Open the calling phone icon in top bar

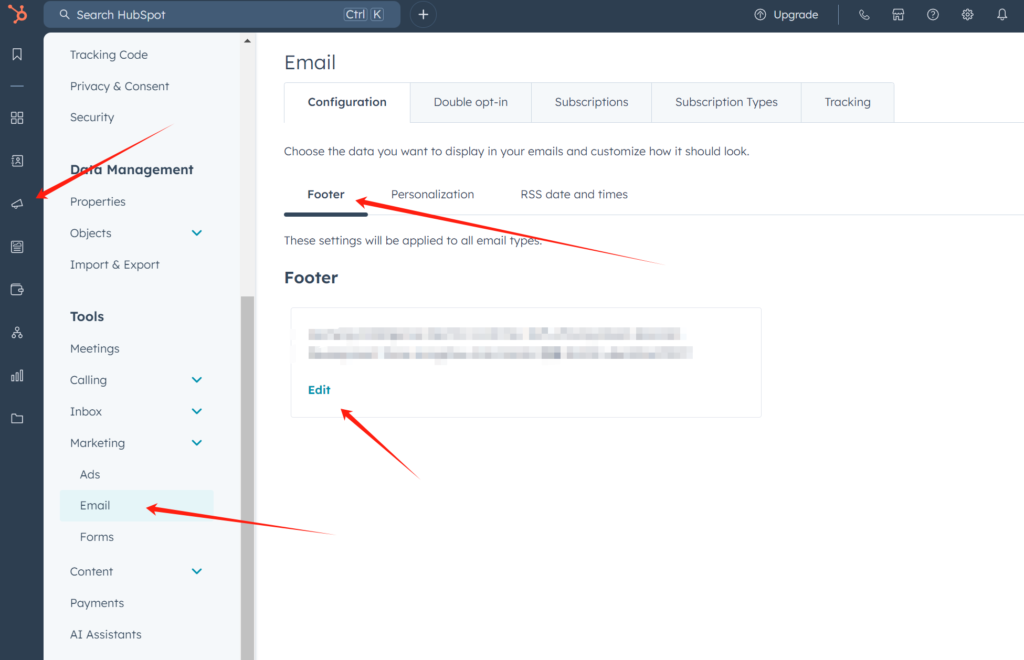click(864, 15)
